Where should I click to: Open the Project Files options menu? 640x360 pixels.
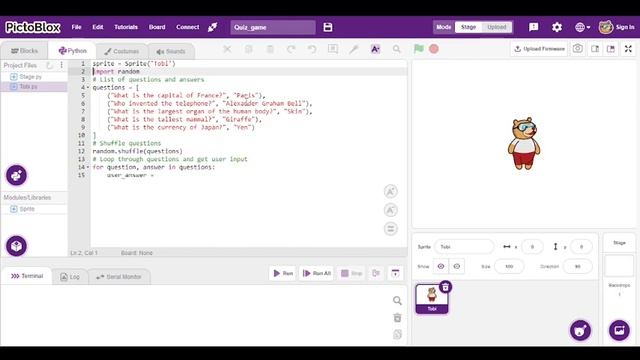point(61,65)
